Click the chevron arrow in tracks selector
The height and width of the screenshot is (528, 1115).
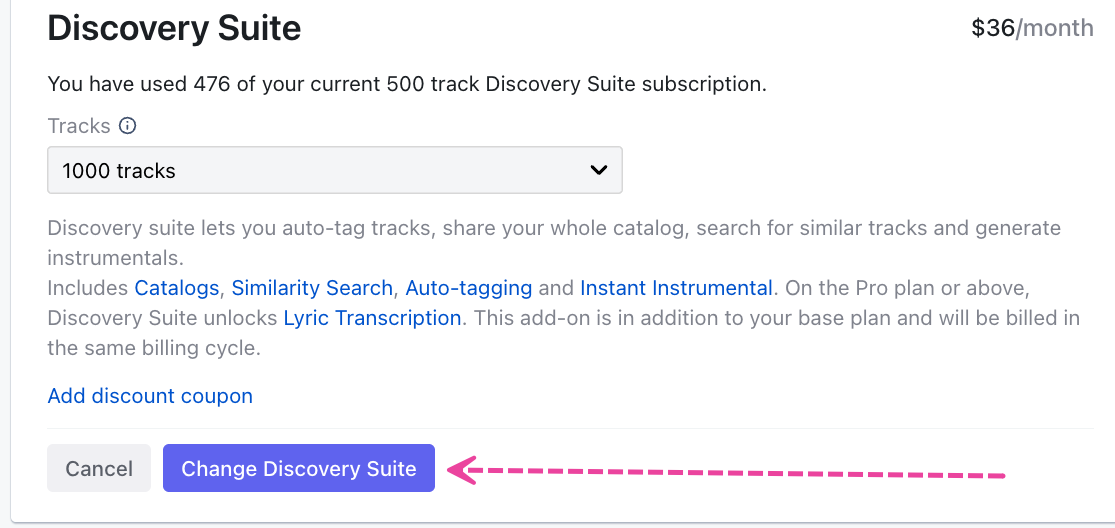click(598, 170)
